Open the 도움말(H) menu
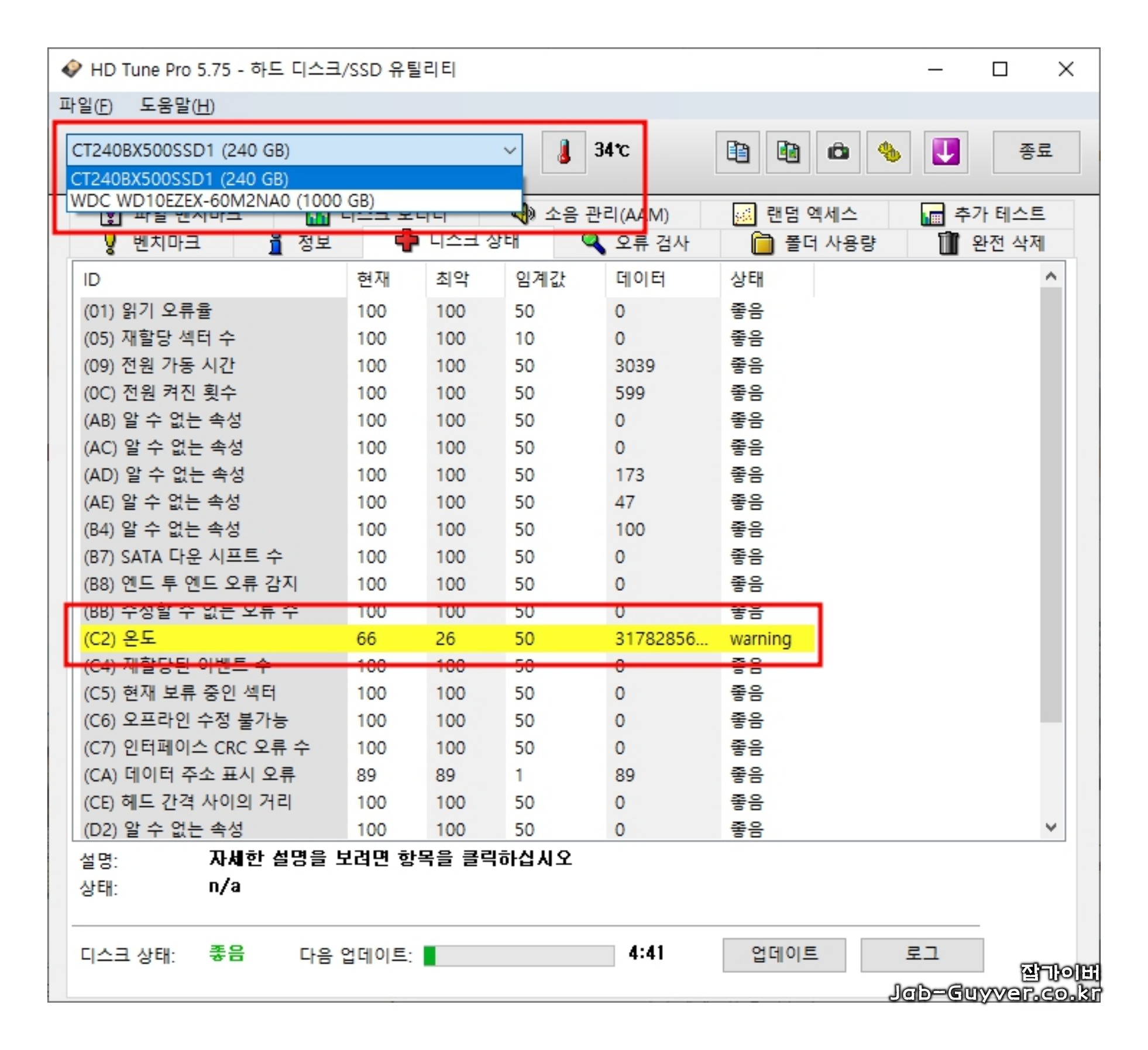1148x1050 pixels. [176, 106]
